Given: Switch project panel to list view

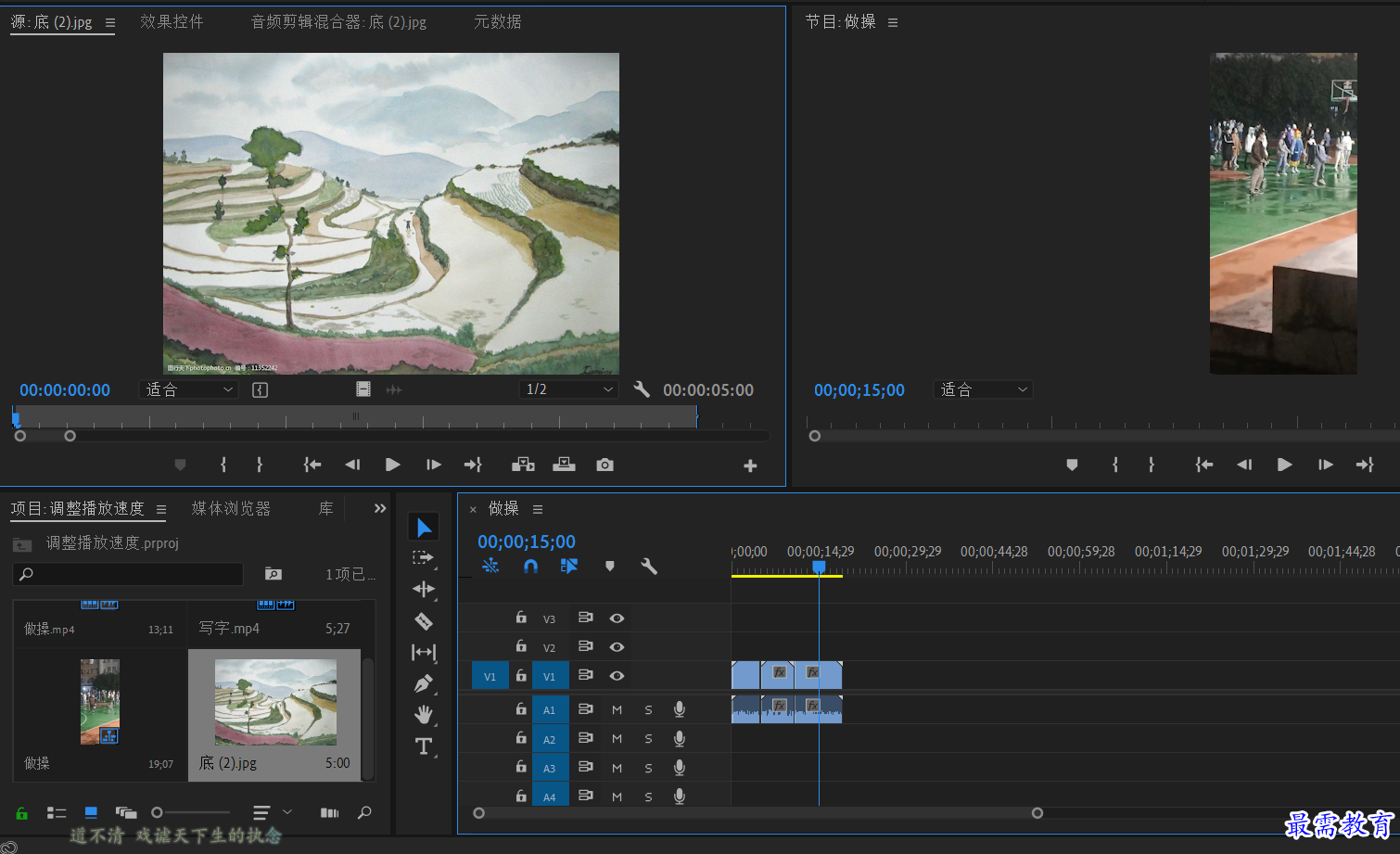Looking at the screenshot, I should click(57, 812).
